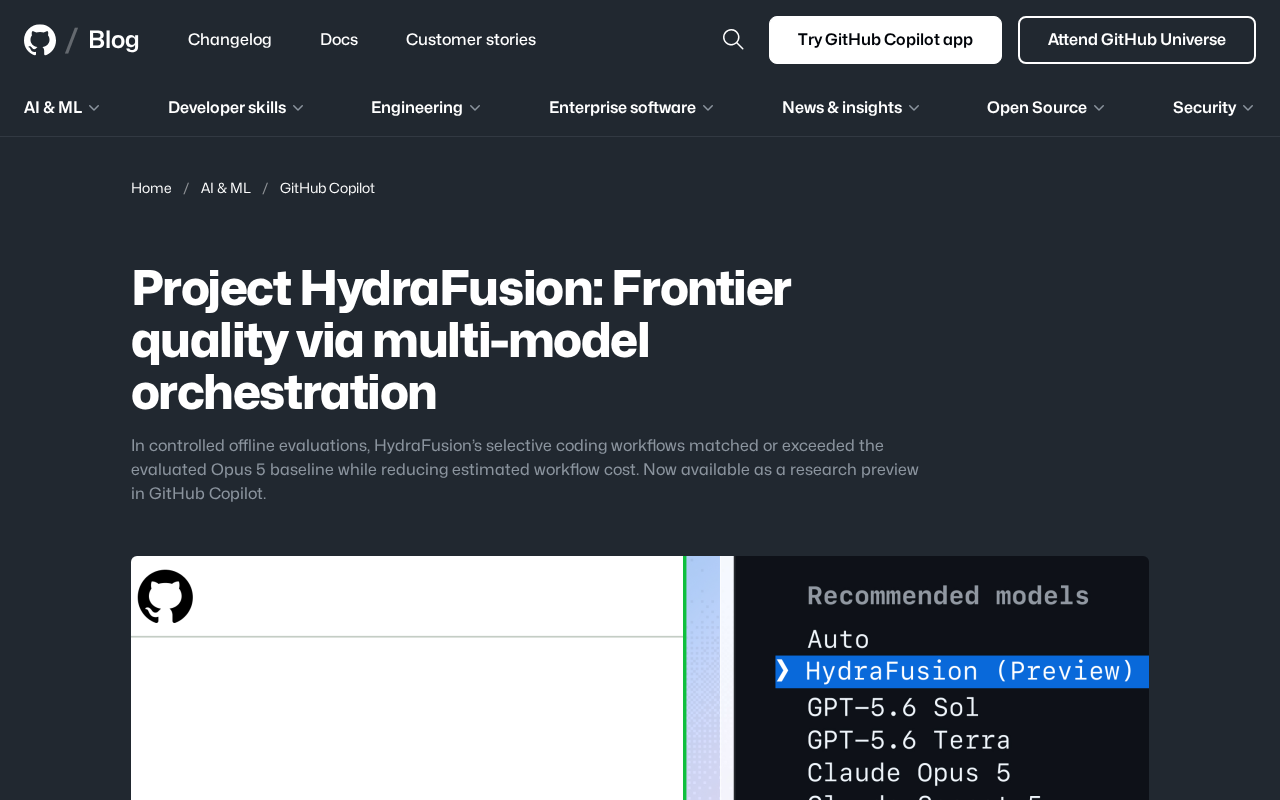The height and width of the screenshot is (800, 1280).
Task: Expand the Engineering dropdown
Action: [x=426, y=107]
